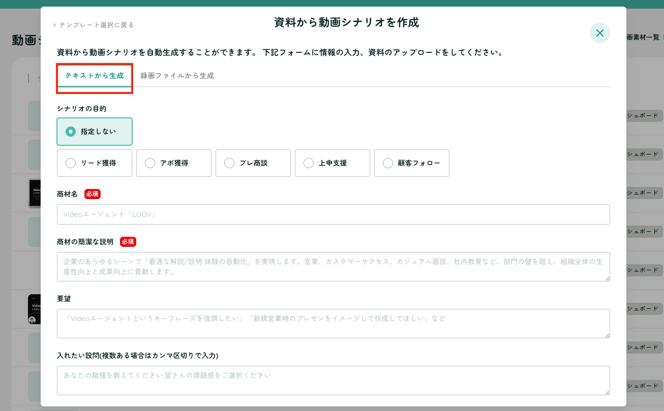This screenshot has width=664, height=411.
Task: Open the 録画ファイルから生成 tab
Action: click(177, 76)
